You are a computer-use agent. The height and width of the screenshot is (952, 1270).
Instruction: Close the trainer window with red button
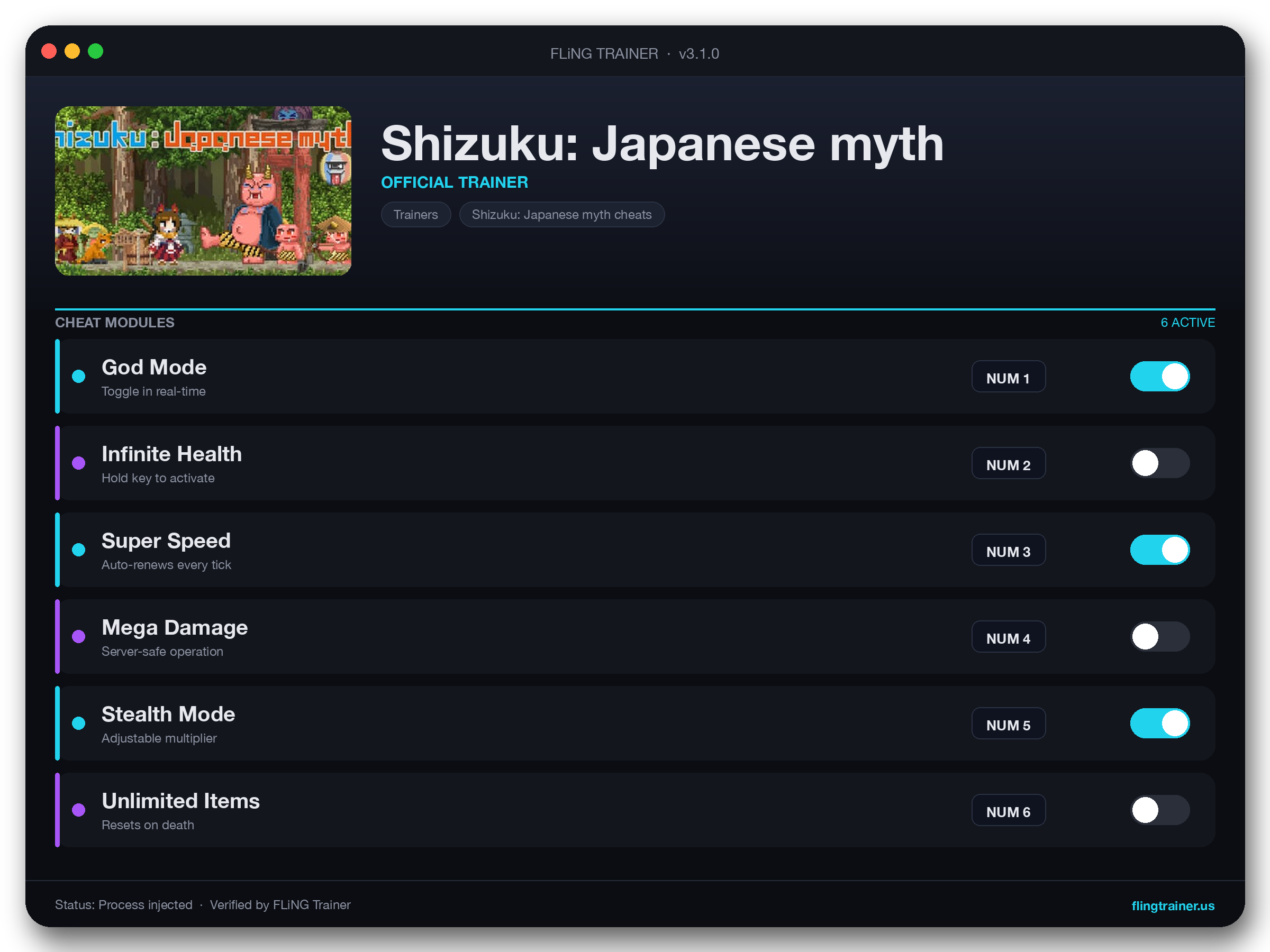click(x=49, y=51)
